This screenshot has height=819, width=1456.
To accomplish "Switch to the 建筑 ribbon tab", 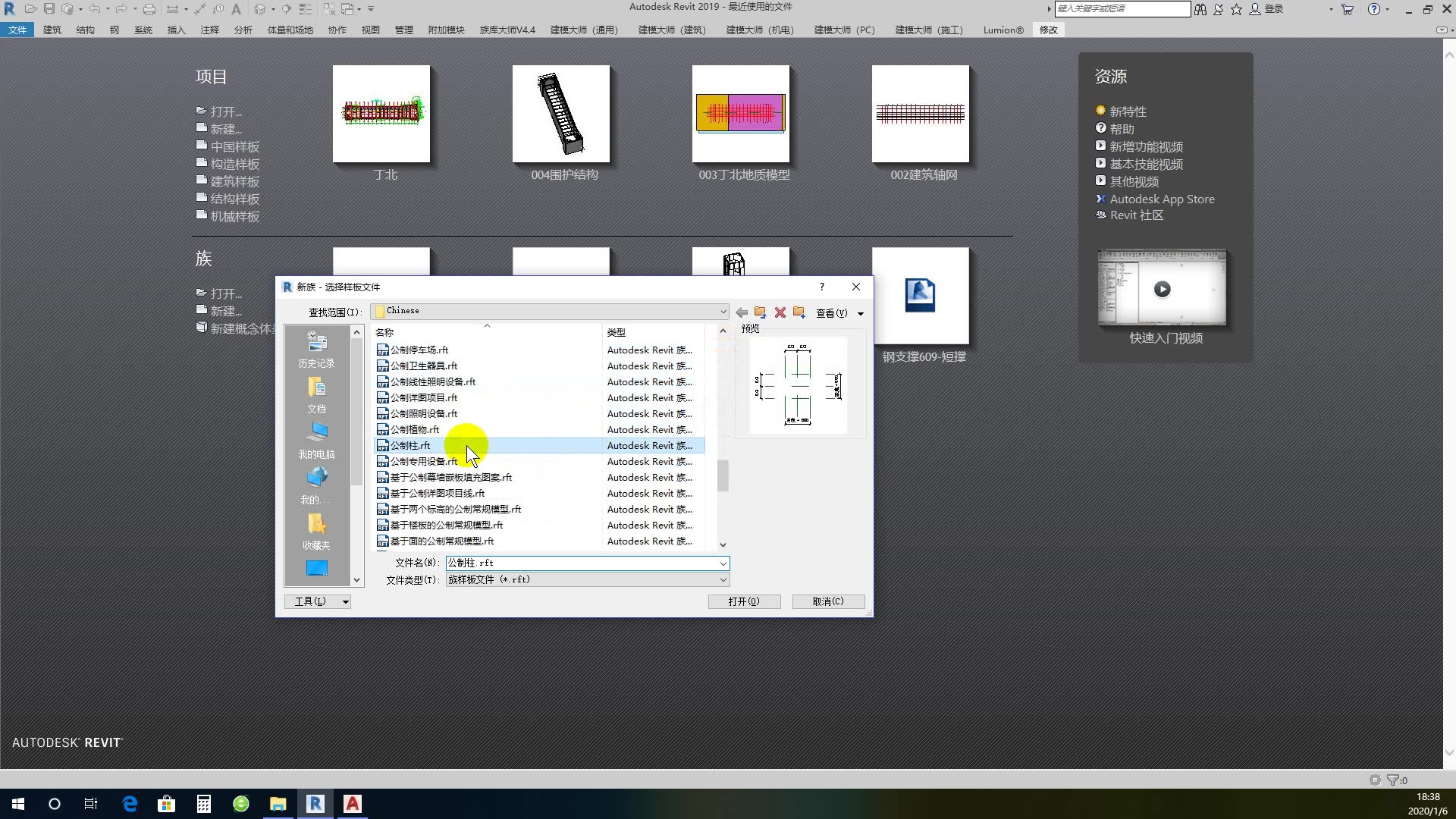I will 52,30.
